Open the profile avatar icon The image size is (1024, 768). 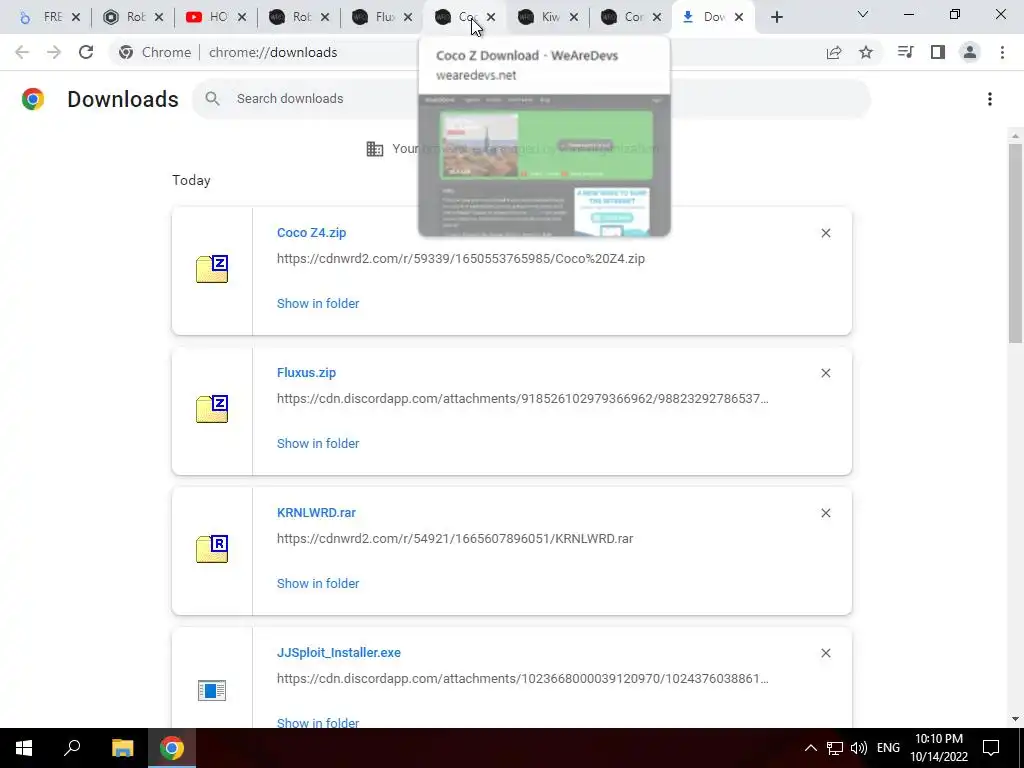970,52
